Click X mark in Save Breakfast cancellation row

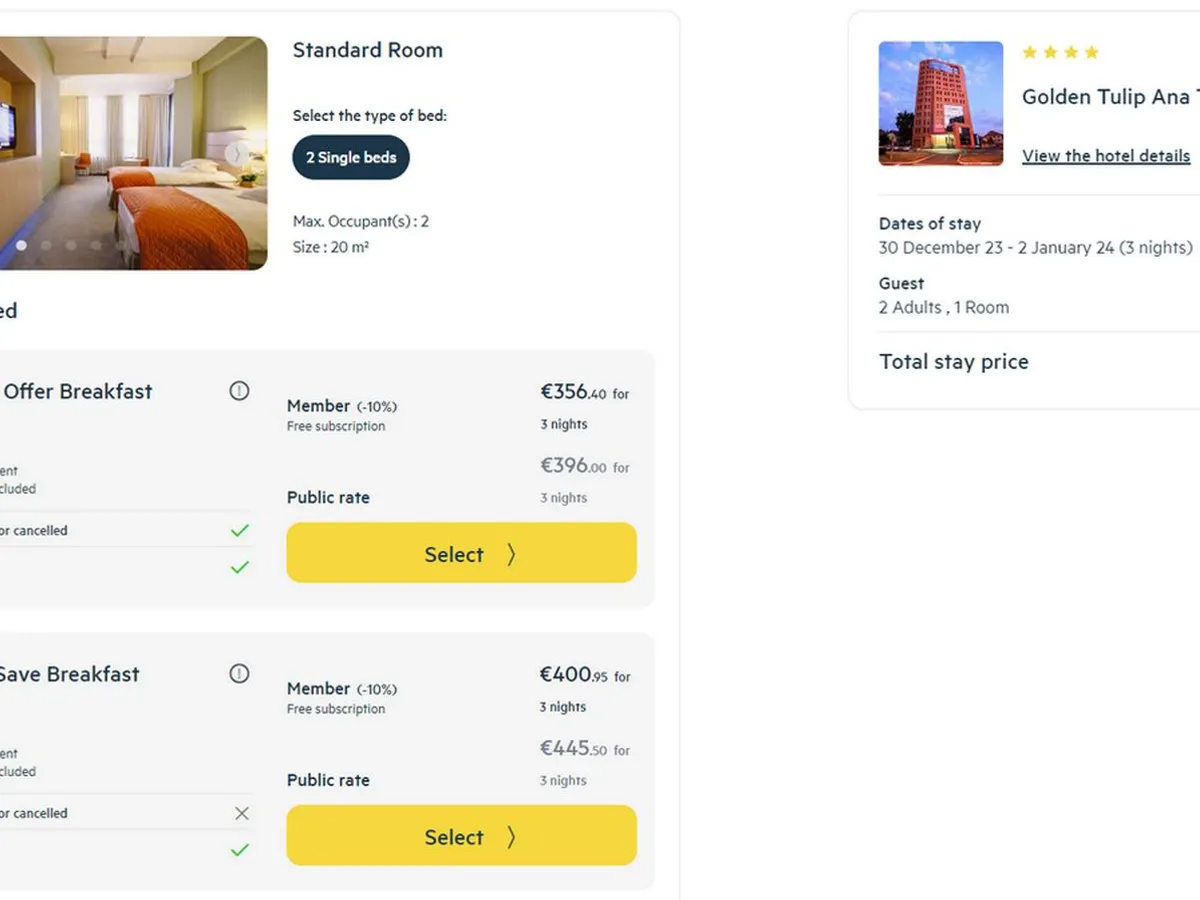(x=241, y=814)
